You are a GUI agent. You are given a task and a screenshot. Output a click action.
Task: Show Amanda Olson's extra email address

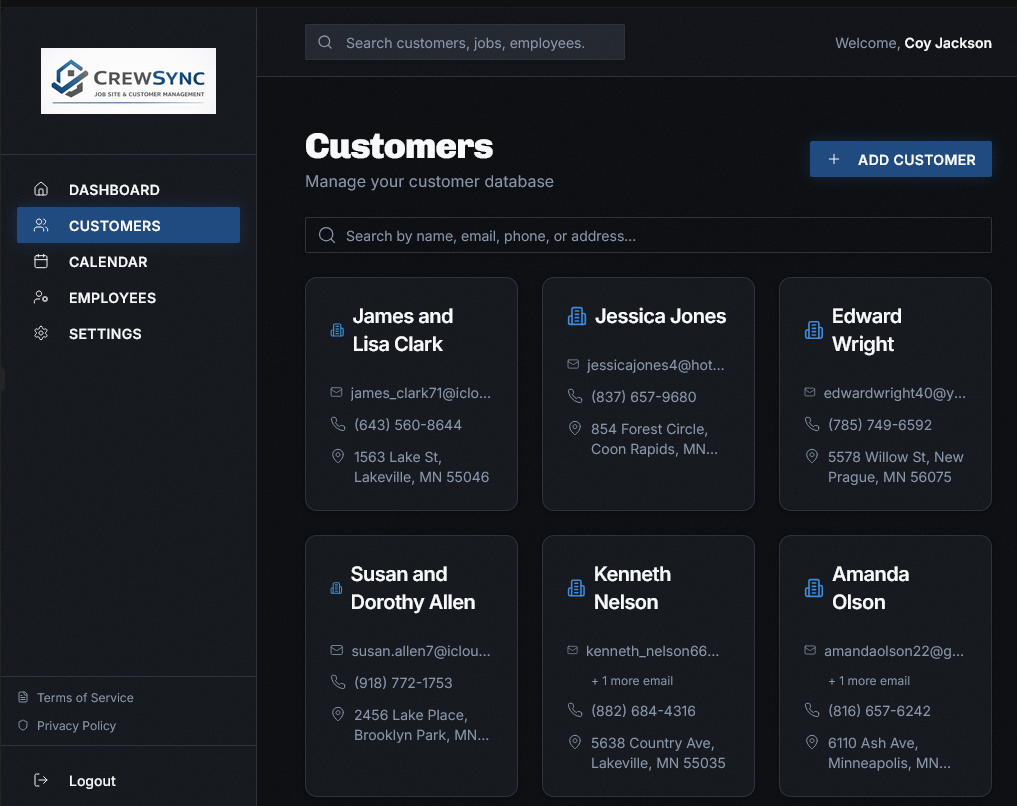coord(869,680)
